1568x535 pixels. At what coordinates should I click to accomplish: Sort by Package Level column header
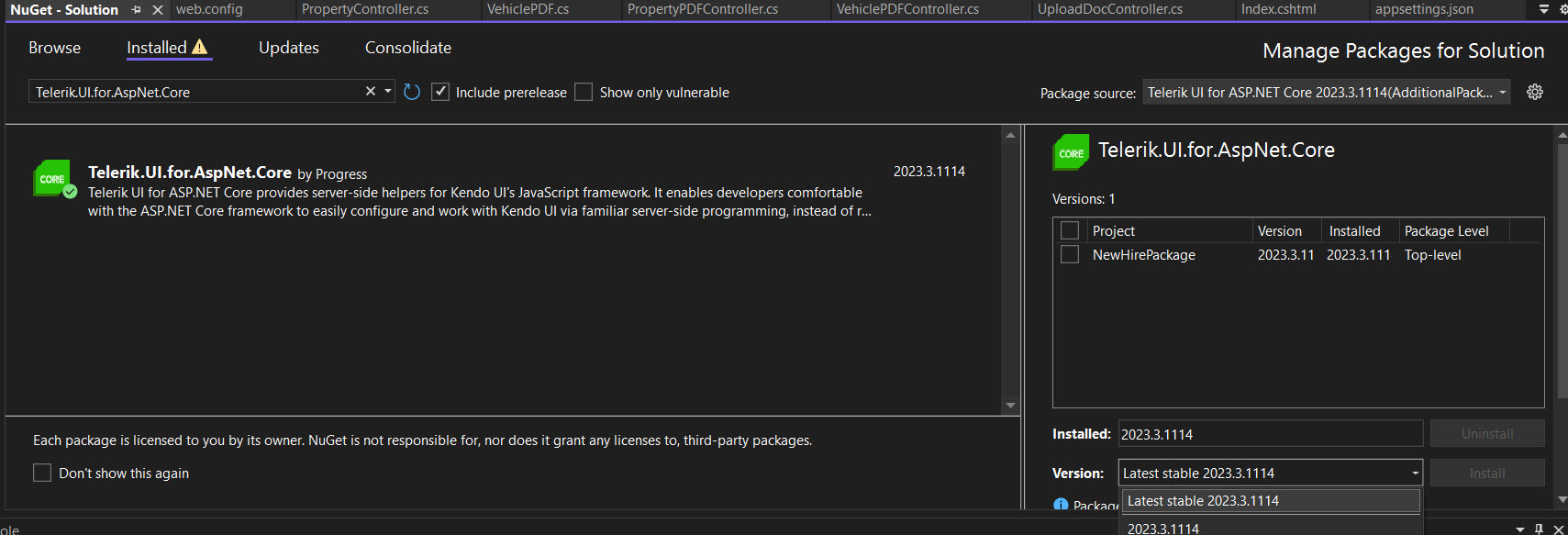(x=1454, y=230)
